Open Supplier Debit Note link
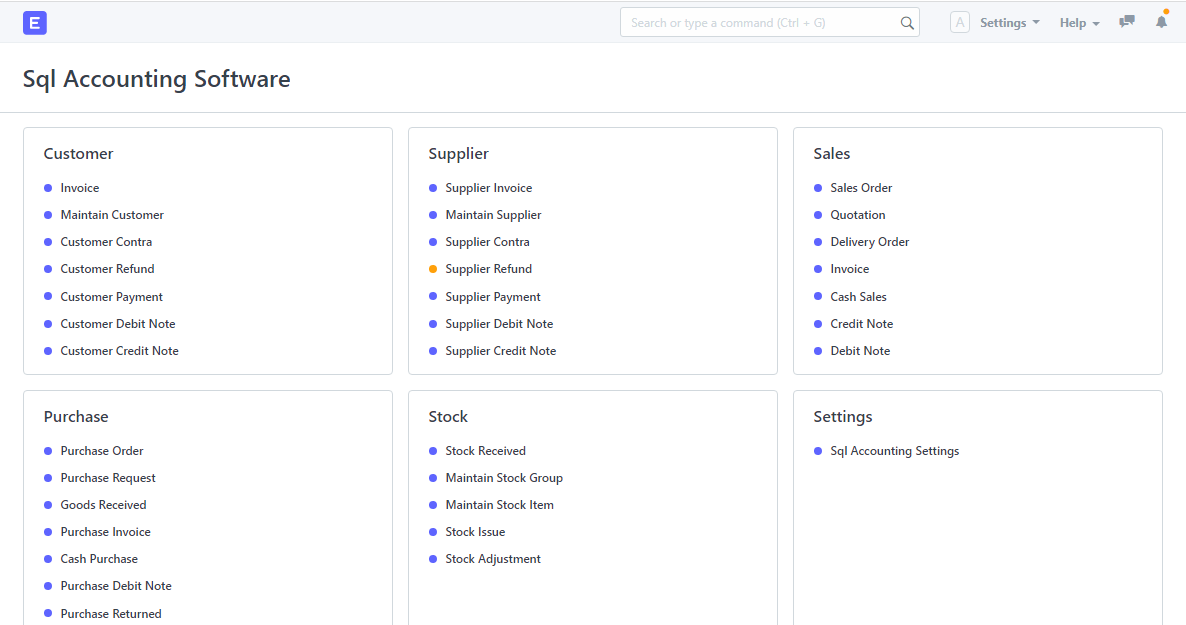The width and height of the screenshot is (1186, 625). pyautogui.click(x=499, y=324)
